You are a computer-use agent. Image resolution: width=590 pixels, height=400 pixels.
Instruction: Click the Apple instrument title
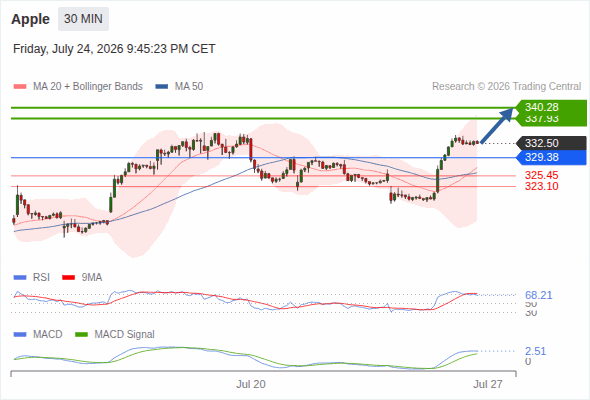coord(30,19)
